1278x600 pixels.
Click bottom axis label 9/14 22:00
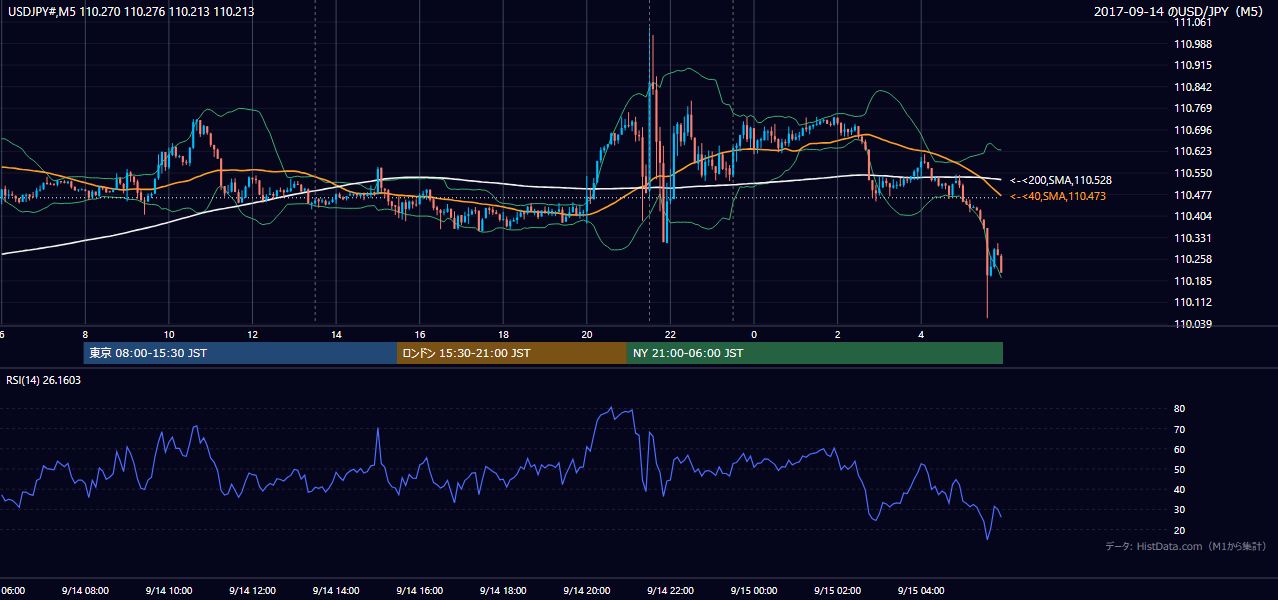coord(671,590)
